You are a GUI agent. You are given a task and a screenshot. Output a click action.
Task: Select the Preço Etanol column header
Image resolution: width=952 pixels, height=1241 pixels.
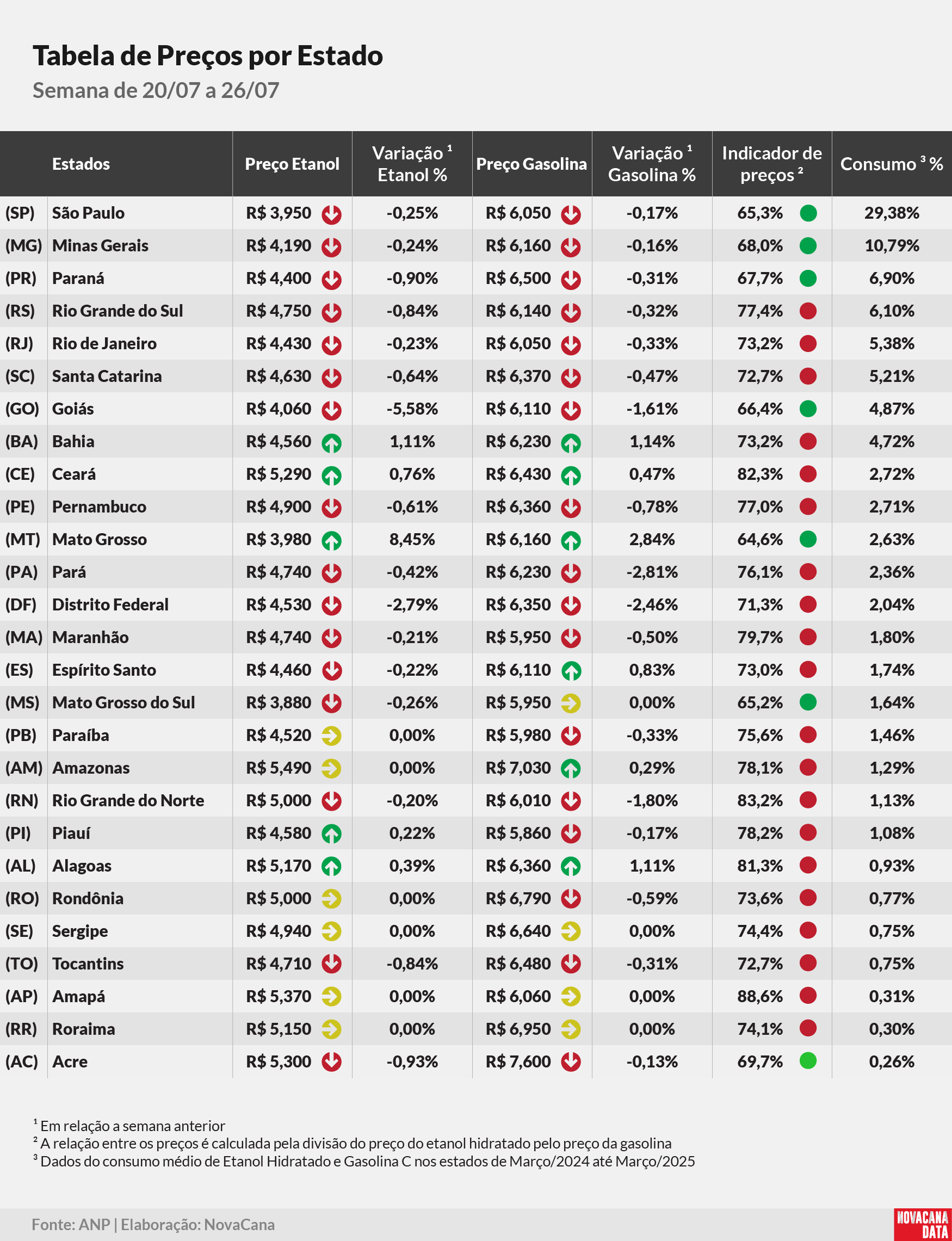click(292, 164)
